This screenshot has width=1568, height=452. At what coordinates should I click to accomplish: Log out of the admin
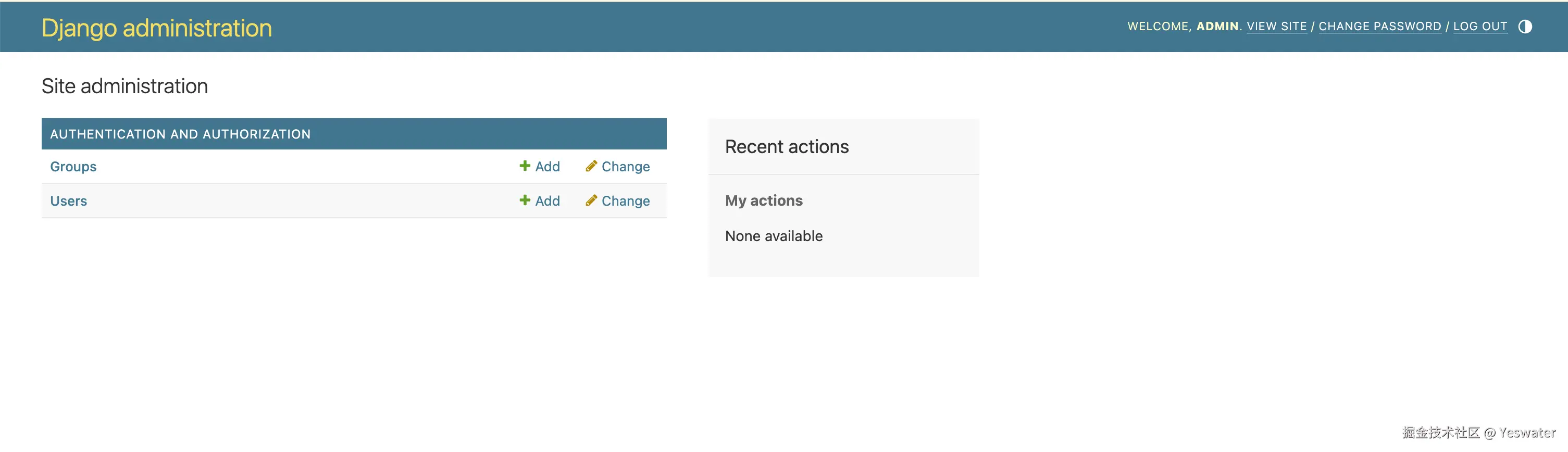point(1480,27)
